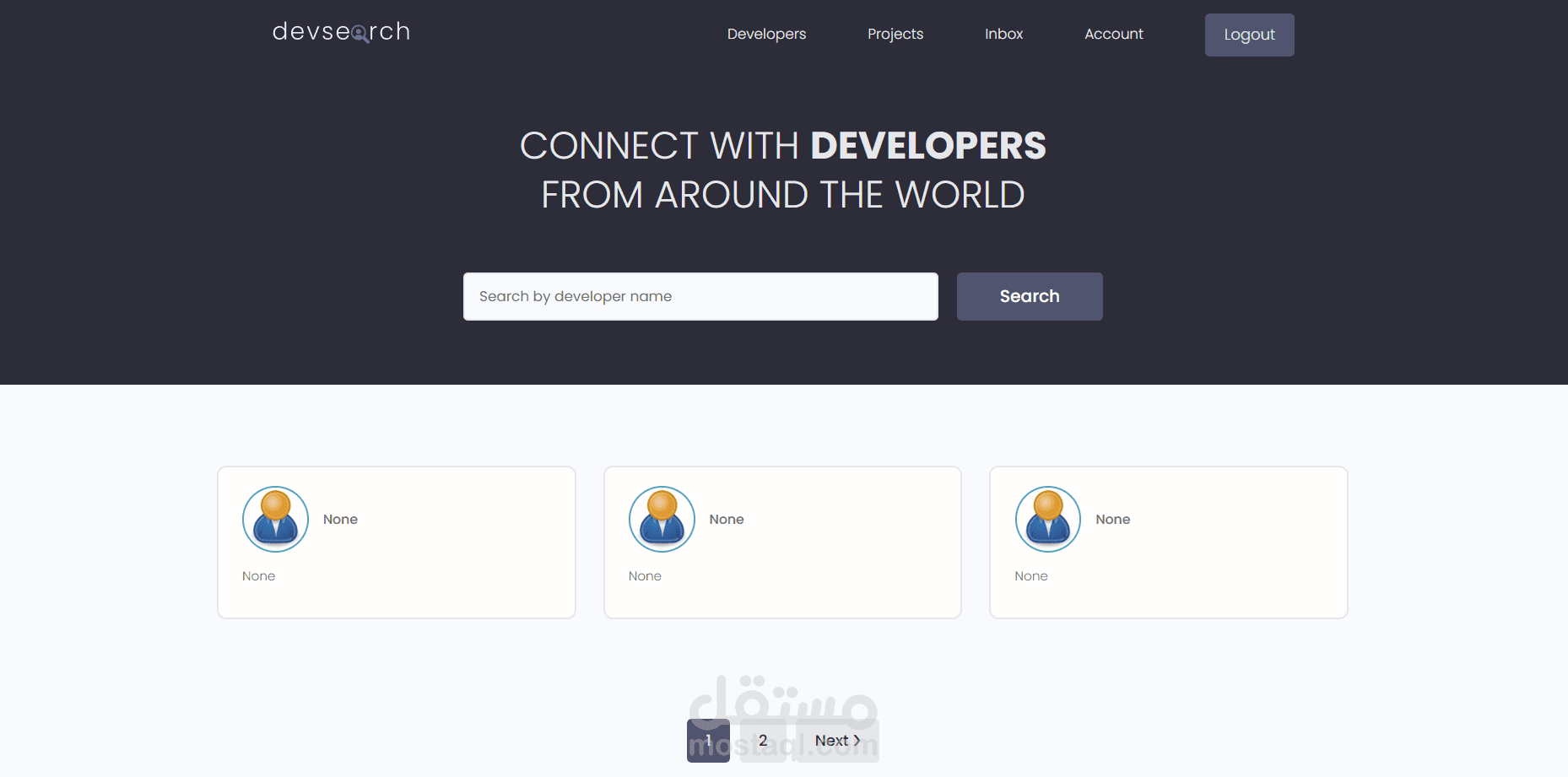Screen dimensions: 1568x777
Task: Click the bio text under the first avatar
Action: [x=258, y=576]
